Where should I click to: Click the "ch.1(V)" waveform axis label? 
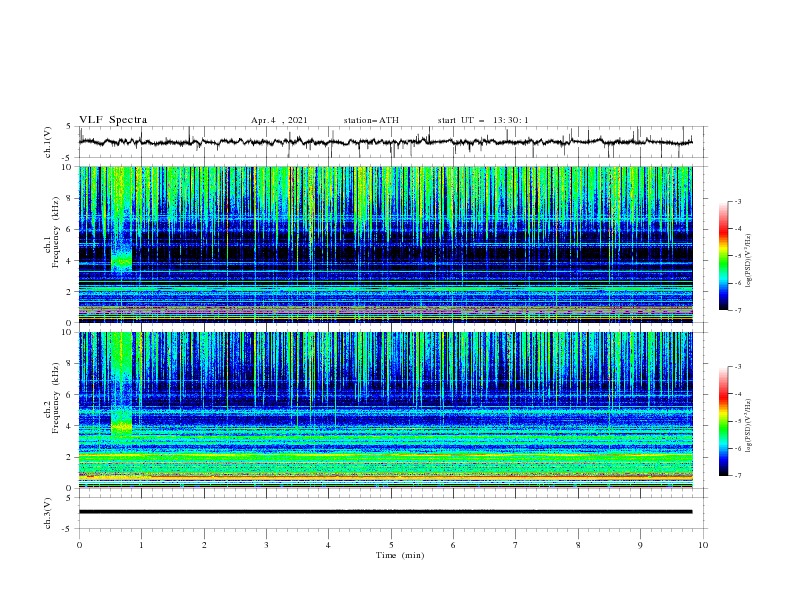click(x=48, y=142)
